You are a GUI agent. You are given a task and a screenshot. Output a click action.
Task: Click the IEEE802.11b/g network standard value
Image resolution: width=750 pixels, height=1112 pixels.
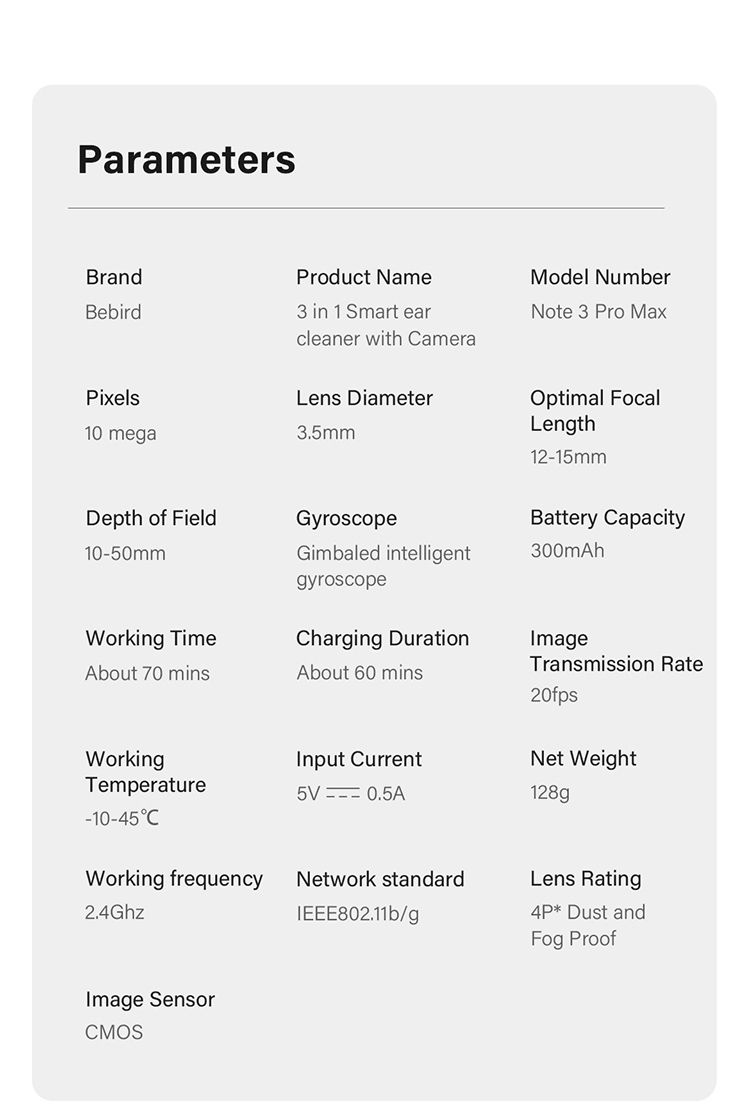tap(358, 913)
